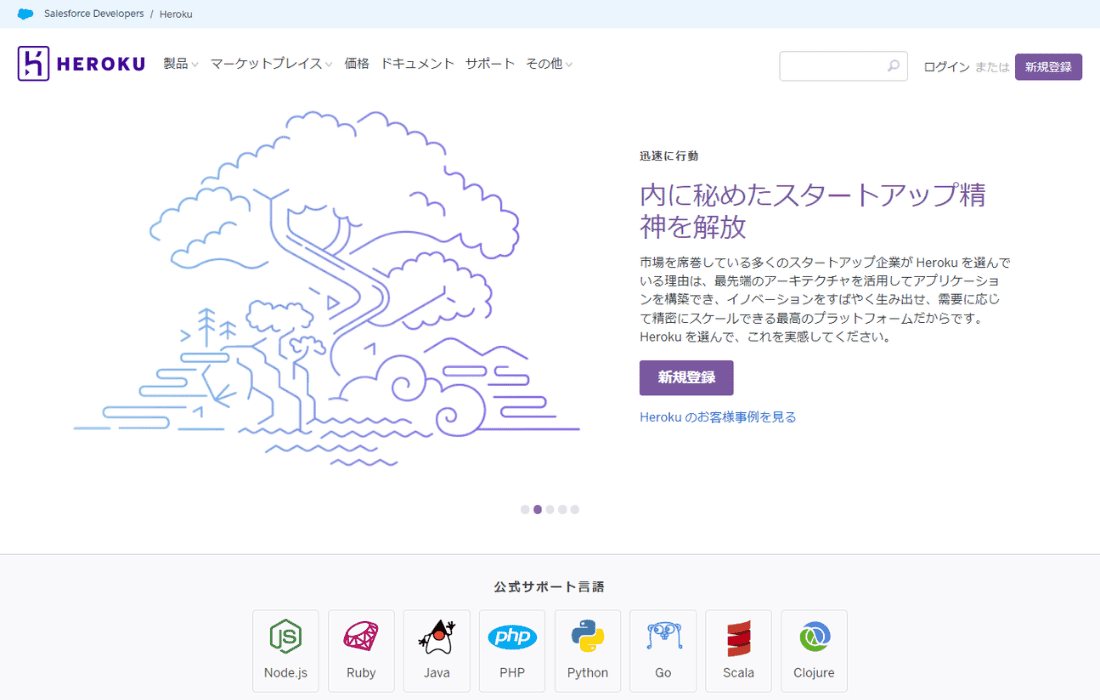This screenshot has width=1100, height=700.
Task: Expand the 製品 dropdown menu
Action: pyautogui.click(x=181, y=64)
